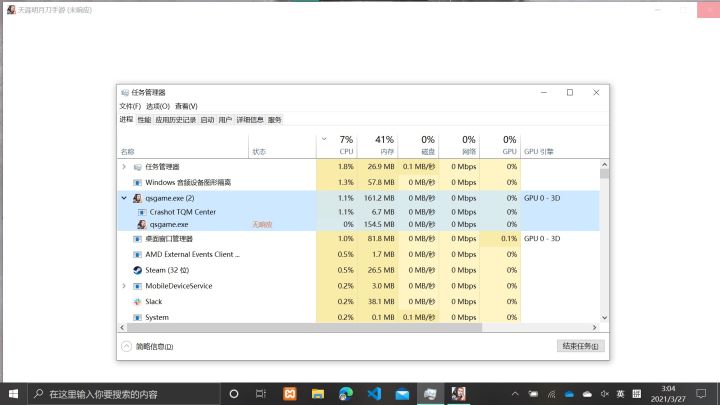Viewport: 720px width, 405px height.
Task: Switch to the 应用历史记录 tab
Action: click(x=175, y=120)
